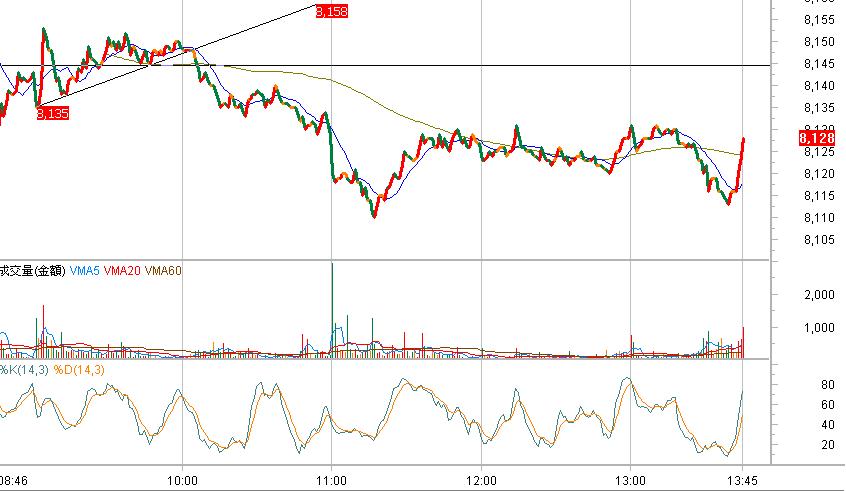846x491 pixels.
Task: Click the 12:00 time axis label
Action: (x=481, y=480)
